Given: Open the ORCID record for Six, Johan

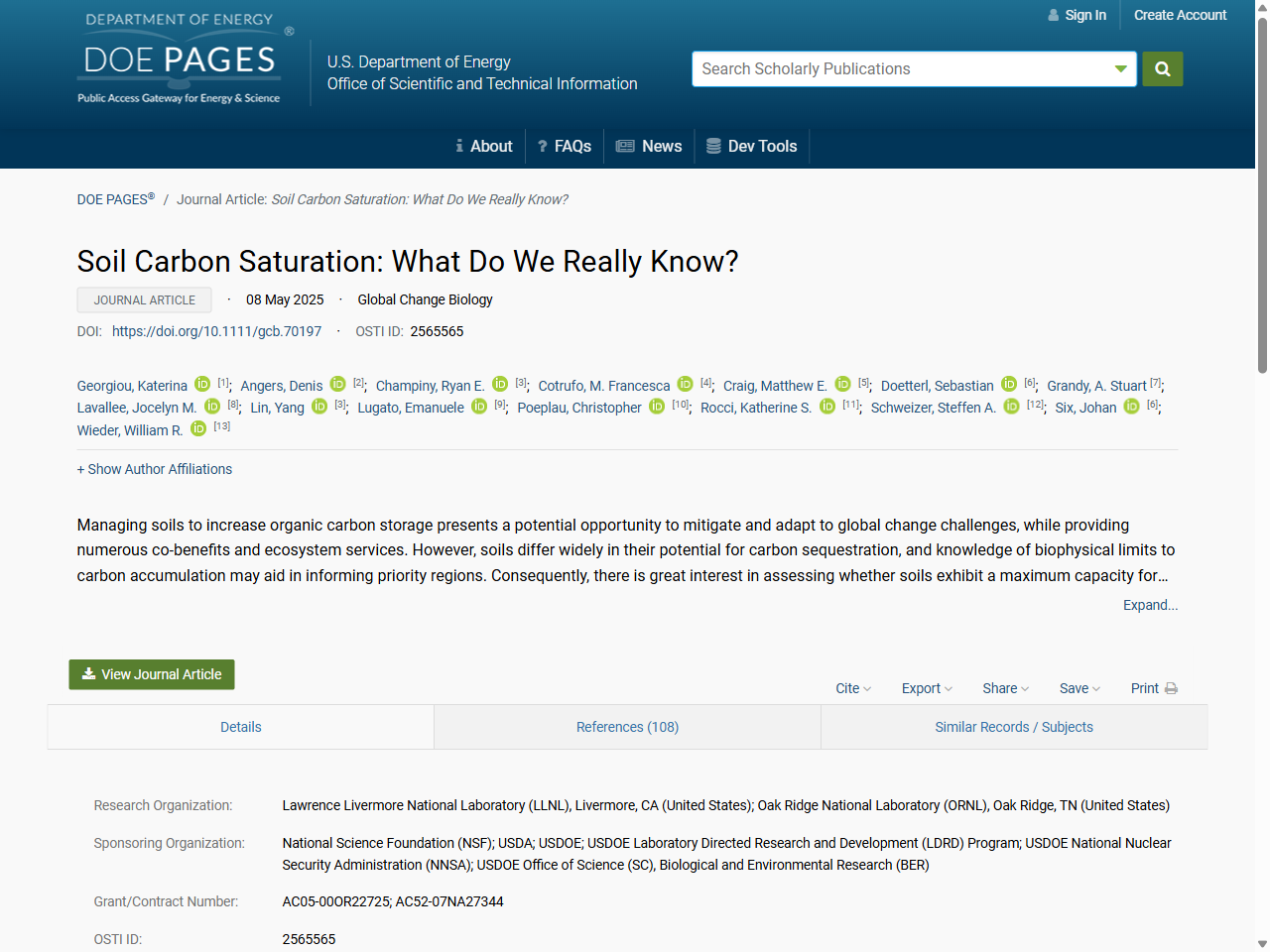Looking at the screenshot, I should coord(1131,407).
